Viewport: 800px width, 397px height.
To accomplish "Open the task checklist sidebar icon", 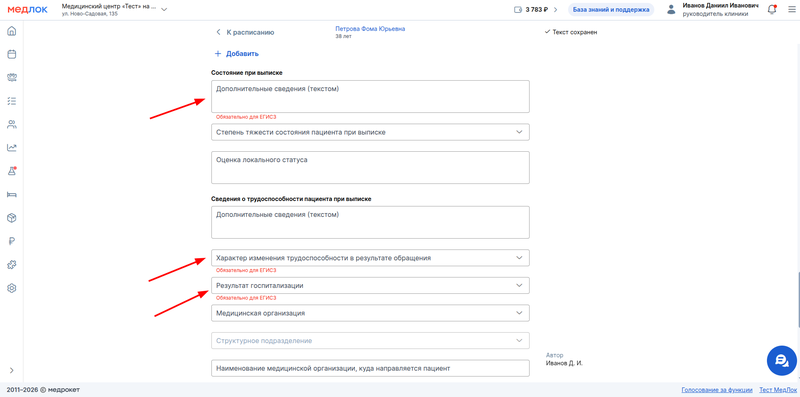I will (x=12, y=101).
